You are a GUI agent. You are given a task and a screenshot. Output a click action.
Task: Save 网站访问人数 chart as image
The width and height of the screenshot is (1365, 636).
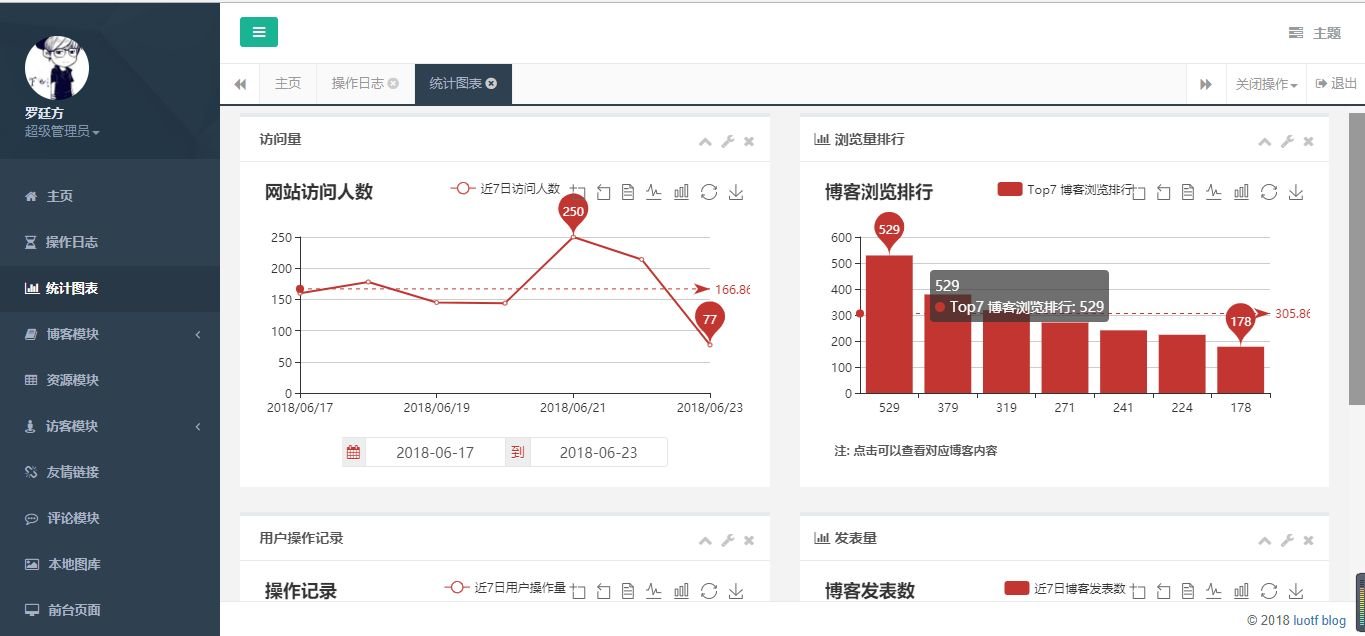pyautogui.click(x=736, y=192)
